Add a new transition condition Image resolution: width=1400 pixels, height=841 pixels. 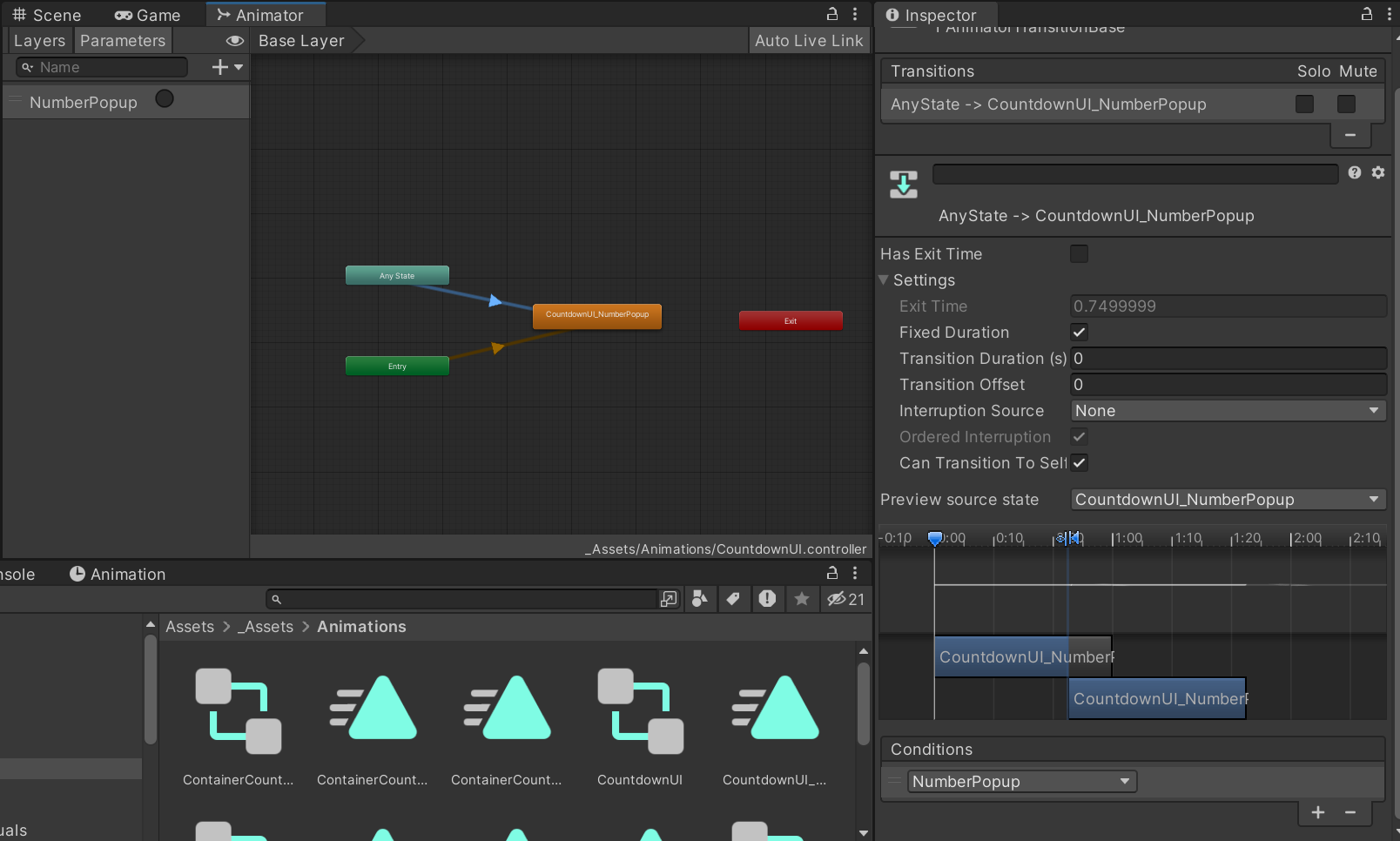coord(1318,812)
